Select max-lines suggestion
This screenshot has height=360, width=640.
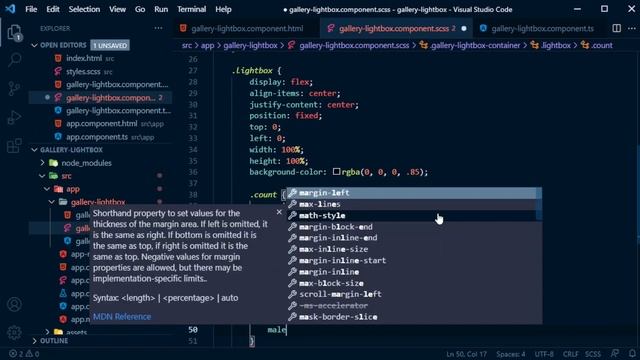(x=411, y=204)
